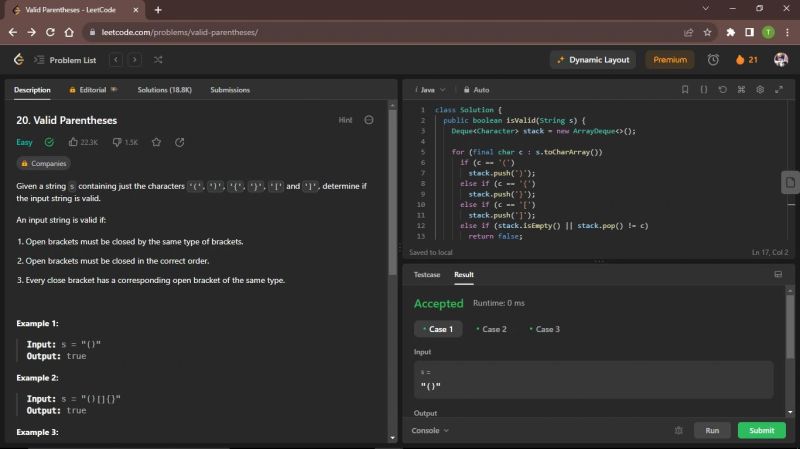Open the timer alarm clock icon

[x=713, y=60]
